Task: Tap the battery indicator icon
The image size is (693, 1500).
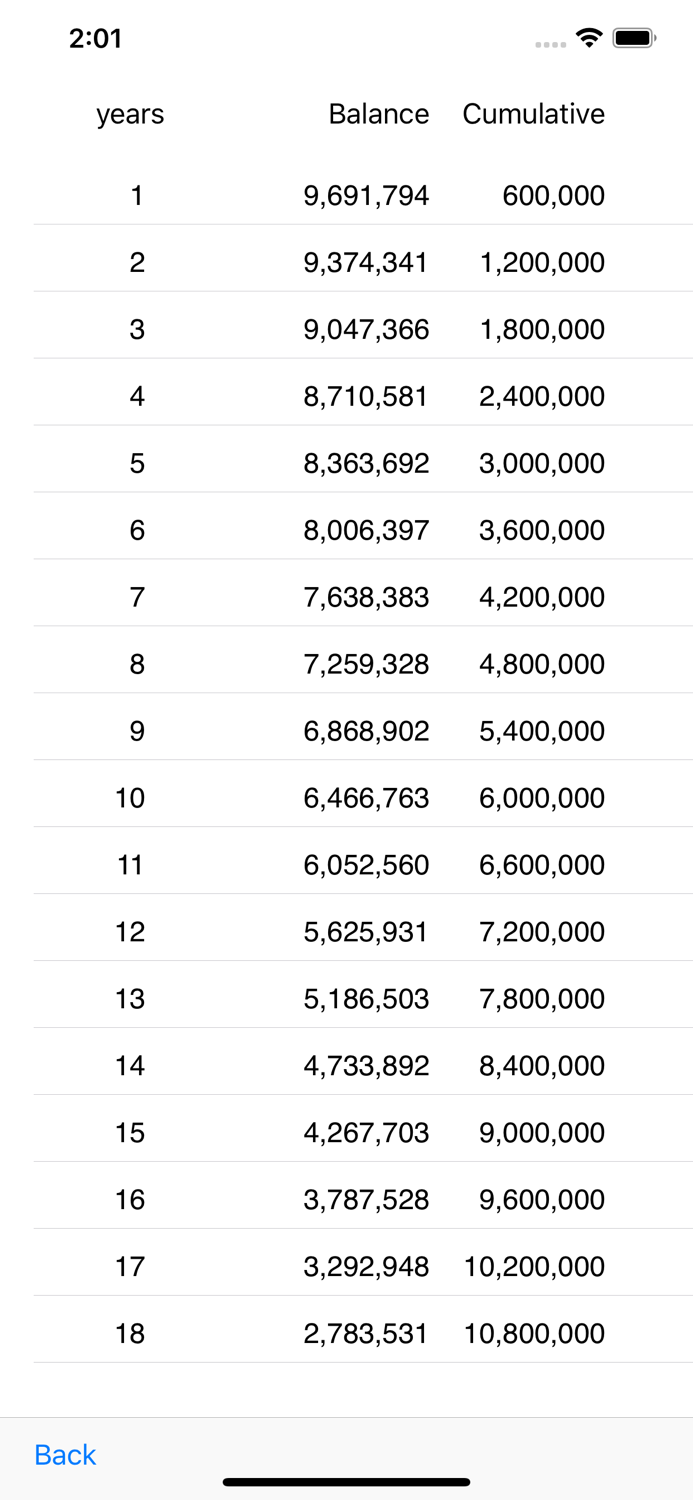Action: 634,36
